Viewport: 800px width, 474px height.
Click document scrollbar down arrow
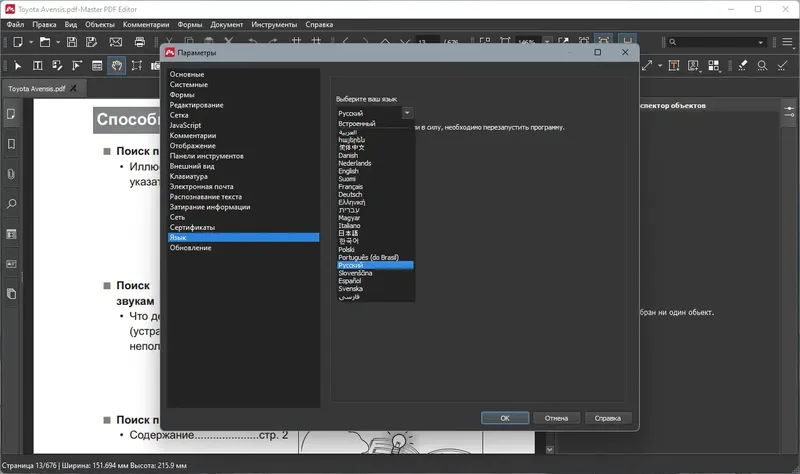click(549, 450)
